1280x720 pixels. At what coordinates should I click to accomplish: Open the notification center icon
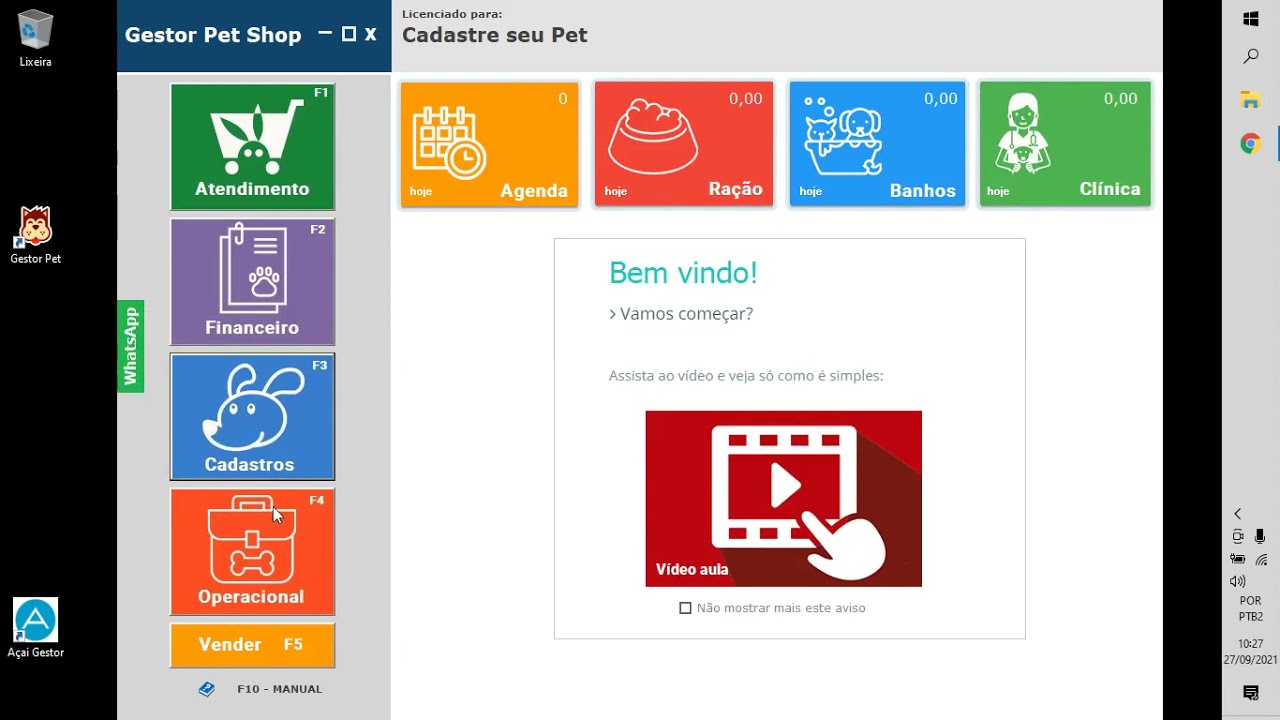[x=1250, y=693]
